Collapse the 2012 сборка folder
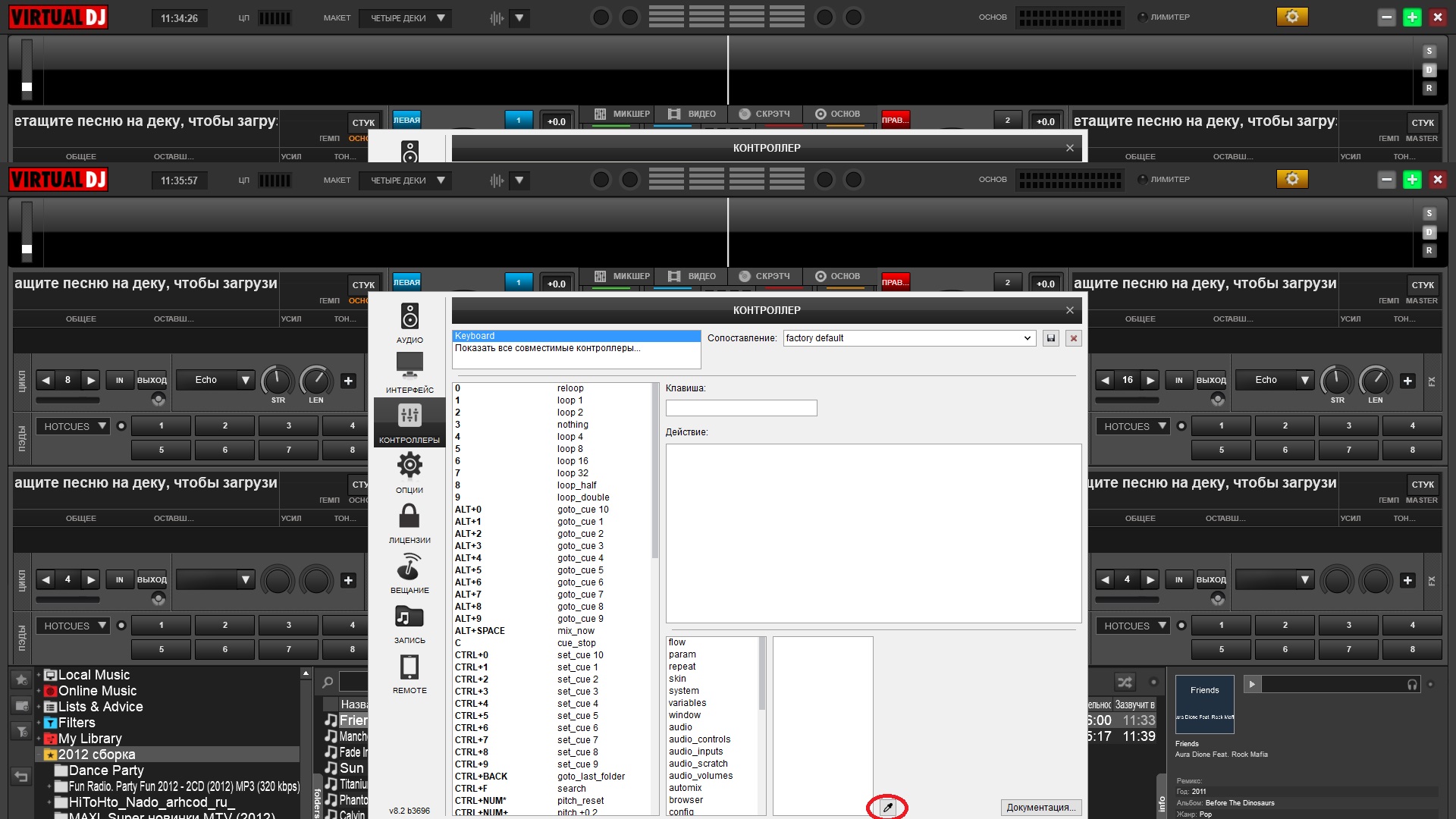Viewport: 1456px width, 819px height. [39, 755]
